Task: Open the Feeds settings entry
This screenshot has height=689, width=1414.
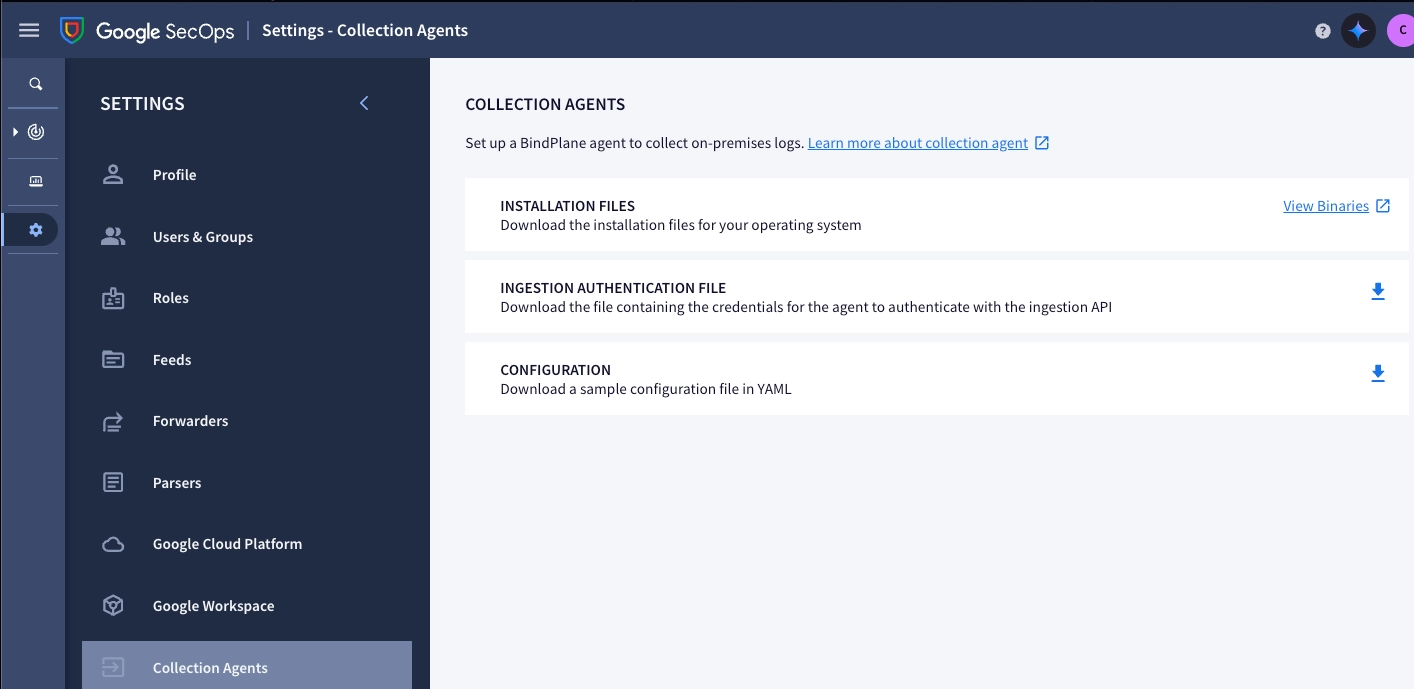Action: 172,359
